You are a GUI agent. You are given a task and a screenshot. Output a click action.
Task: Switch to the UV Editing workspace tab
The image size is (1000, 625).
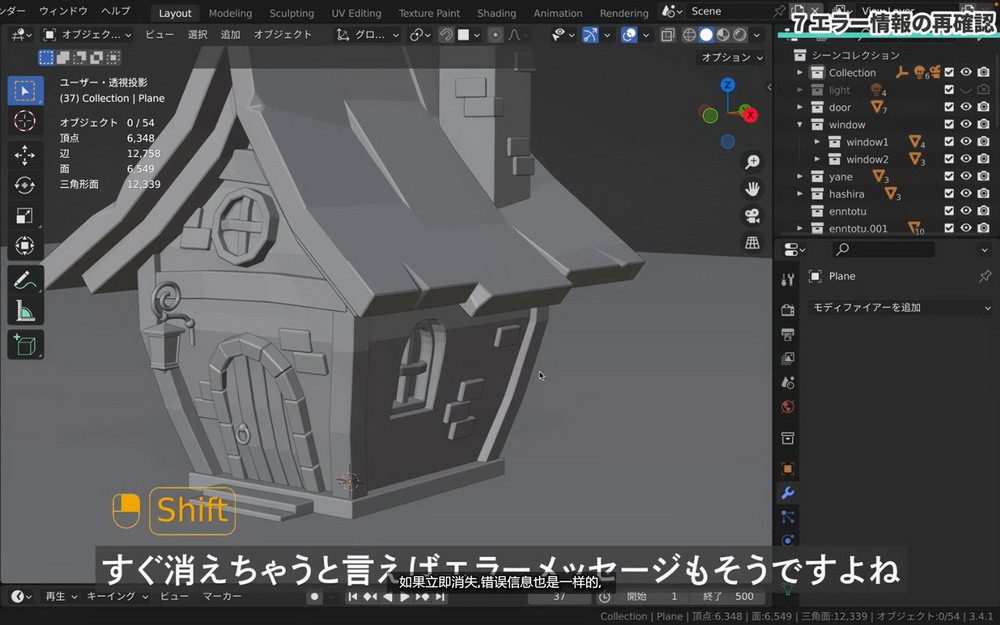[356, 13]
